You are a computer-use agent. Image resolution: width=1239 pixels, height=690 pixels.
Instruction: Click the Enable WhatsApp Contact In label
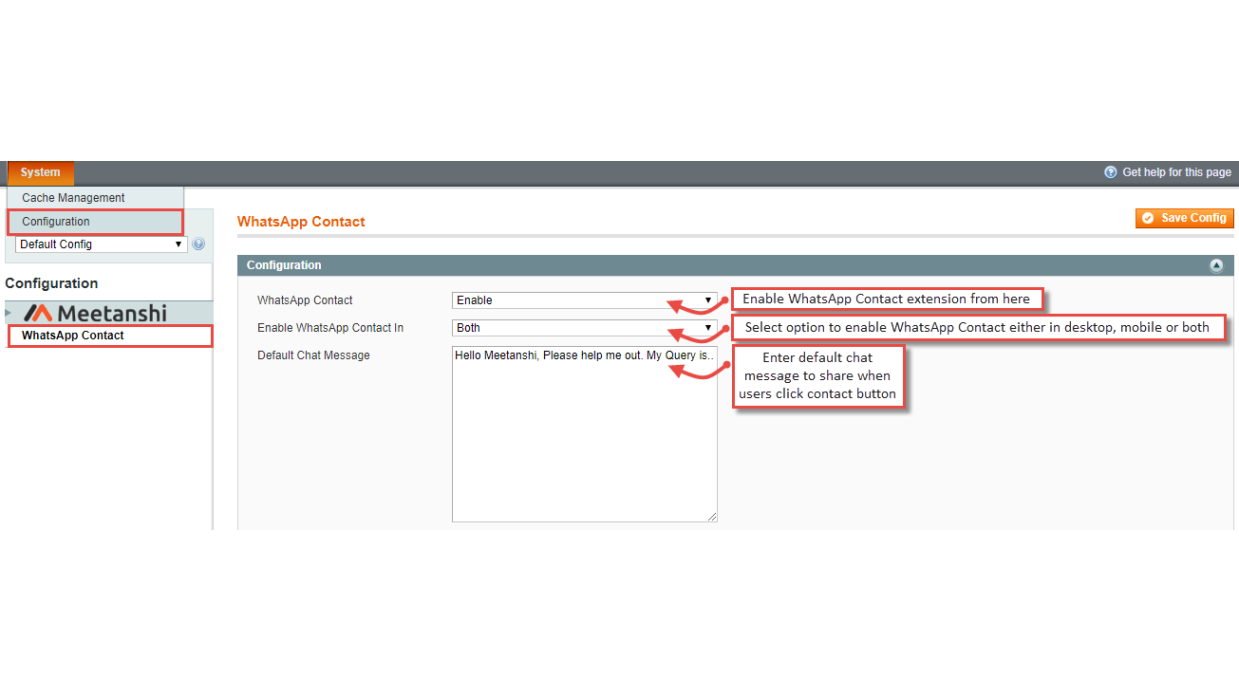pyautogui.click(x=330, y=328)
